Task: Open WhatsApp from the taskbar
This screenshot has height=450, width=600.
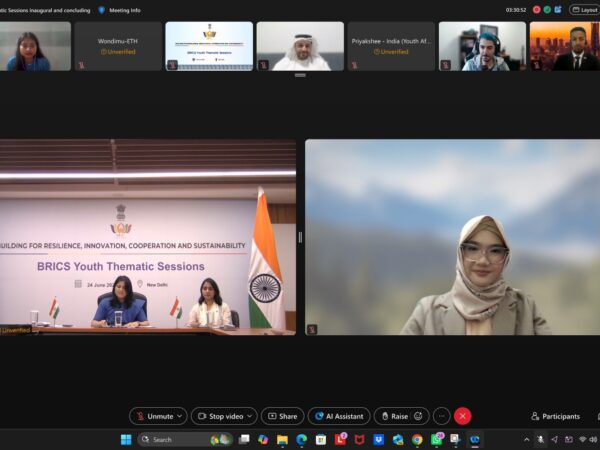Action: 437,439
